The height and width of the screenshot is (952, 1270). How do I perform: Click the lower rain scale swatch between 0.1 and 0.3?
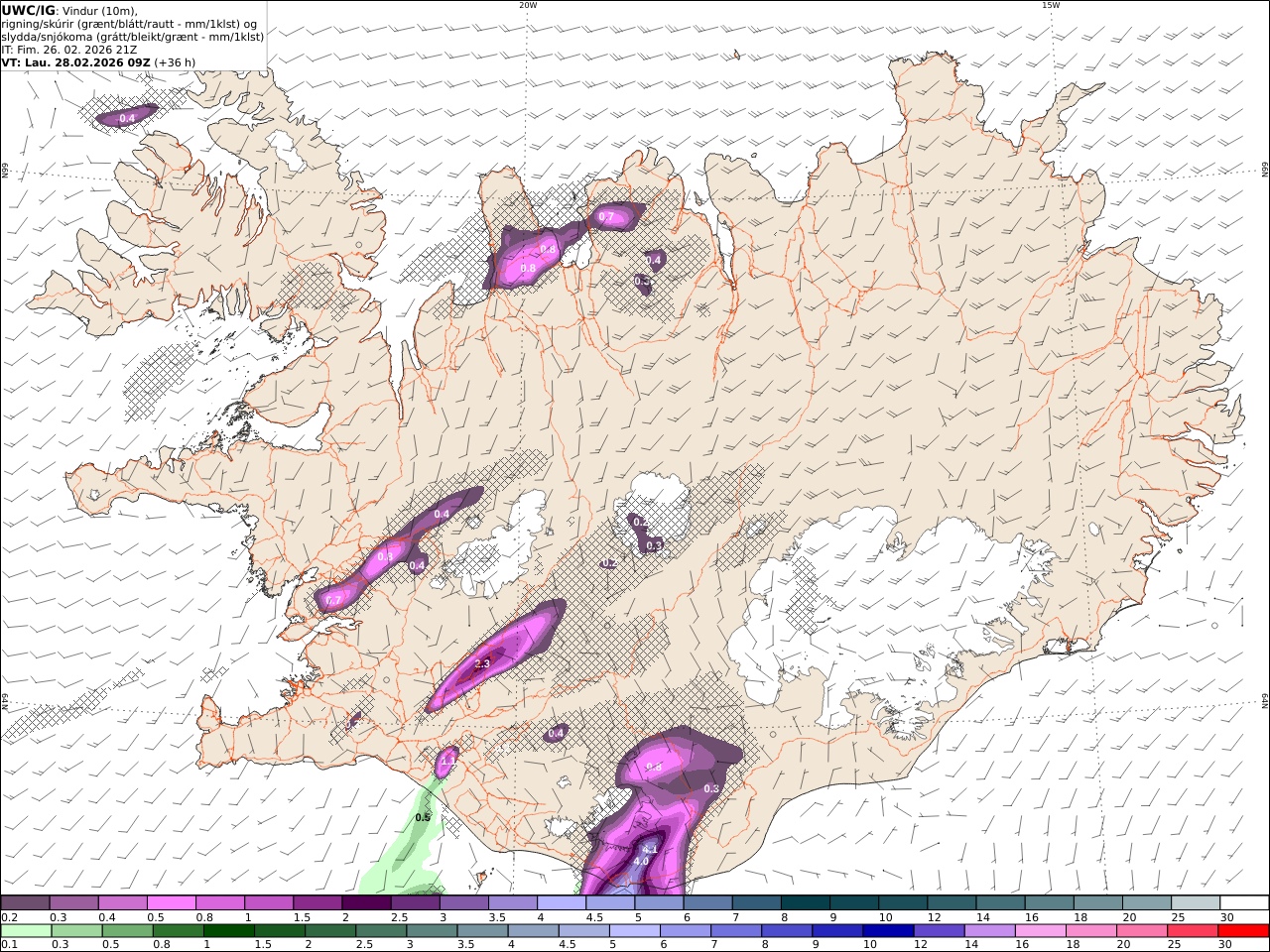[26, 931]
